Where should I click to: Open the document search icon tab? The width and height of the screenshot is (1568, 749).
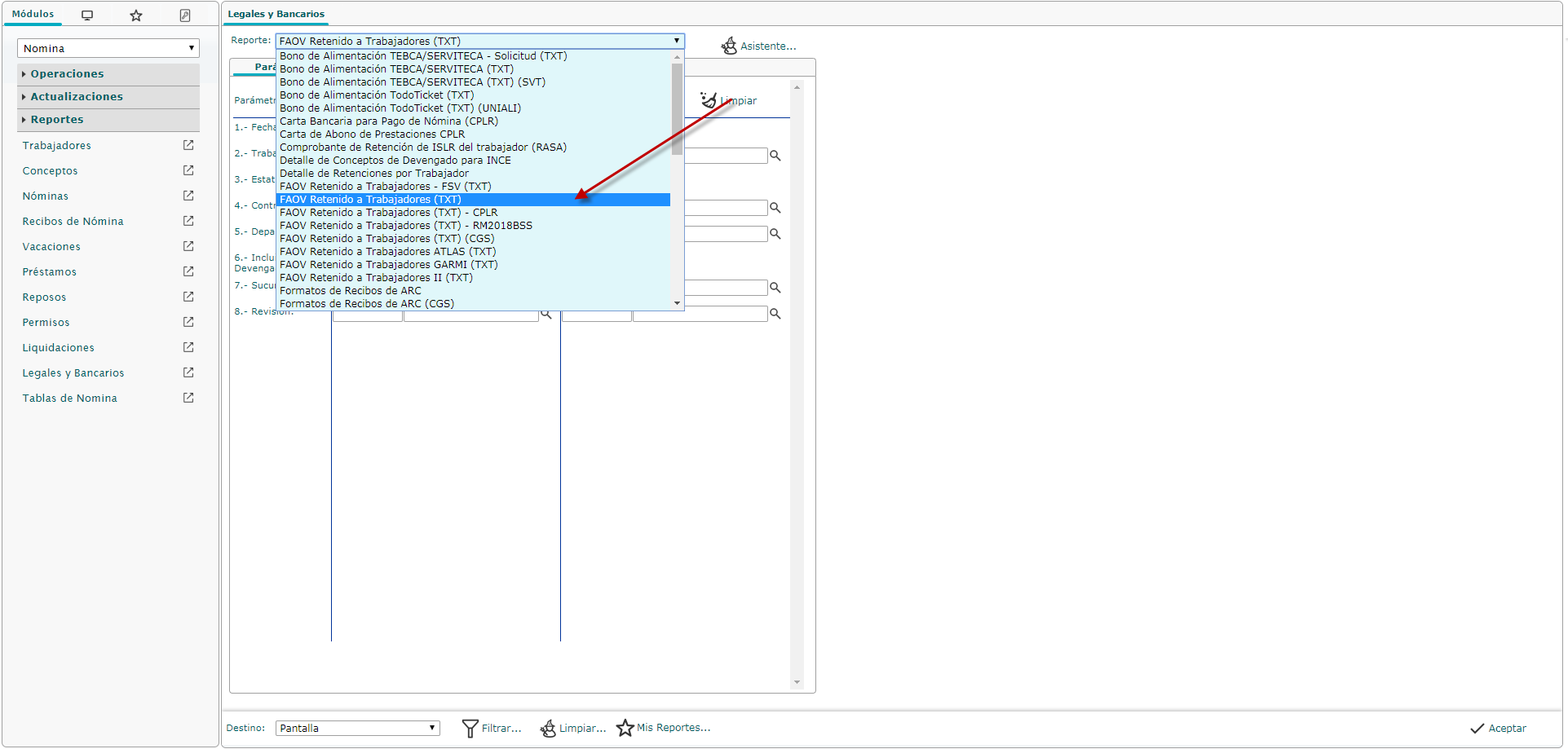(185, 15)
